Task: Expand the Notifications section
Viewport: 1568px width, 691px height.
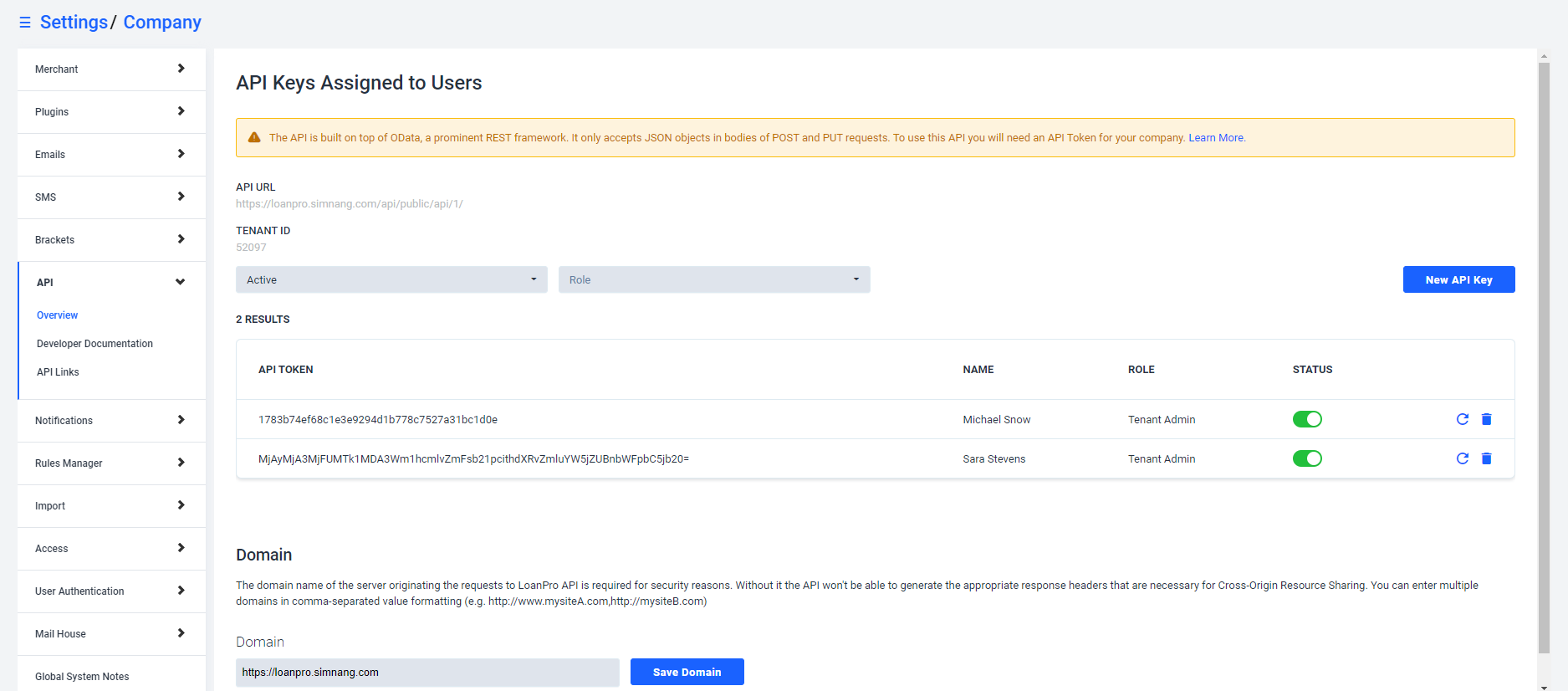Action: tap(111, 421)
